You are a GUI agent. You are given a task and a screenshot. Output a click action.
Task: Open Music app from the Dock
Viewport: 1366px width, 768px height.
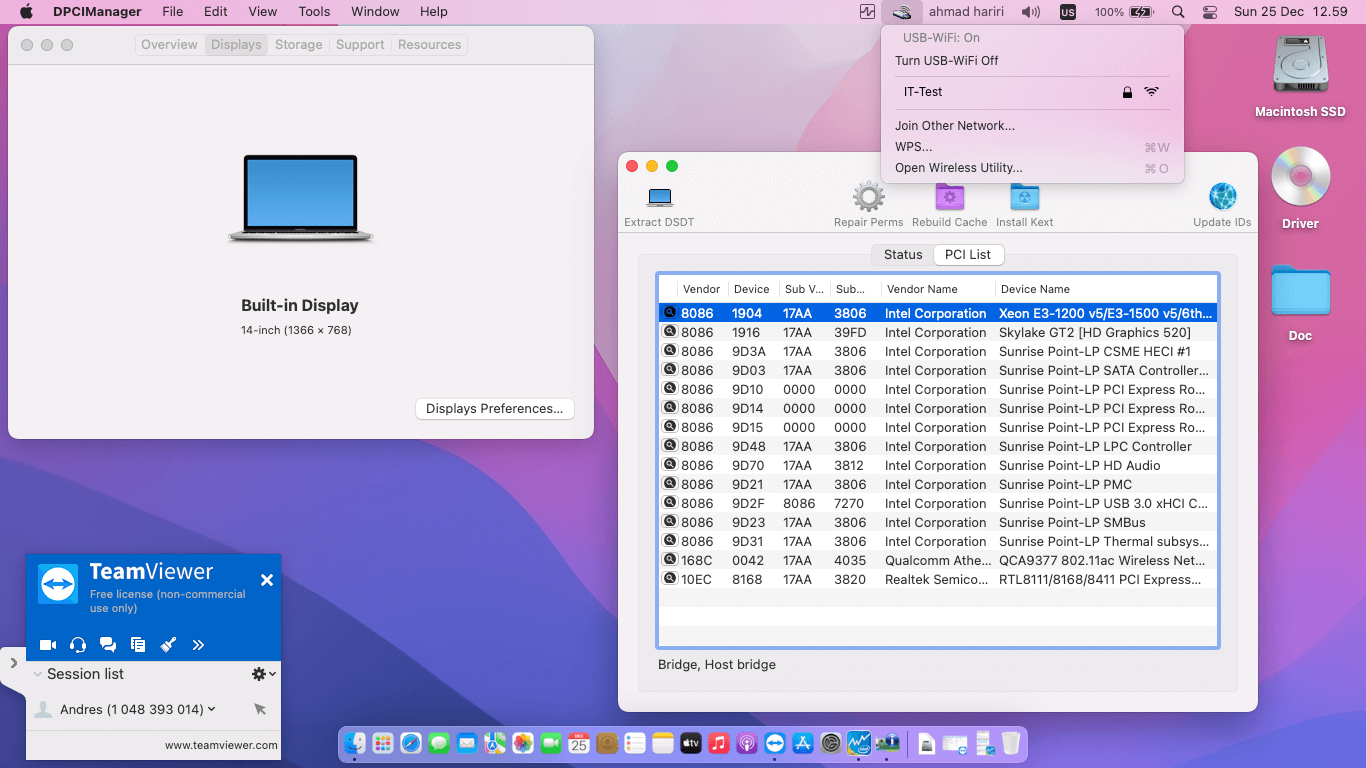coord(719,743)
